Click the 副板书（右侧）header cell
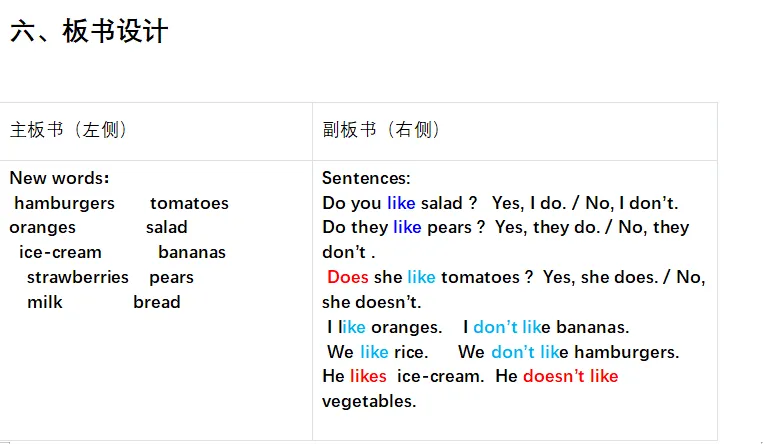Screen dimensions: 763x444 click(x=381, y=130)
